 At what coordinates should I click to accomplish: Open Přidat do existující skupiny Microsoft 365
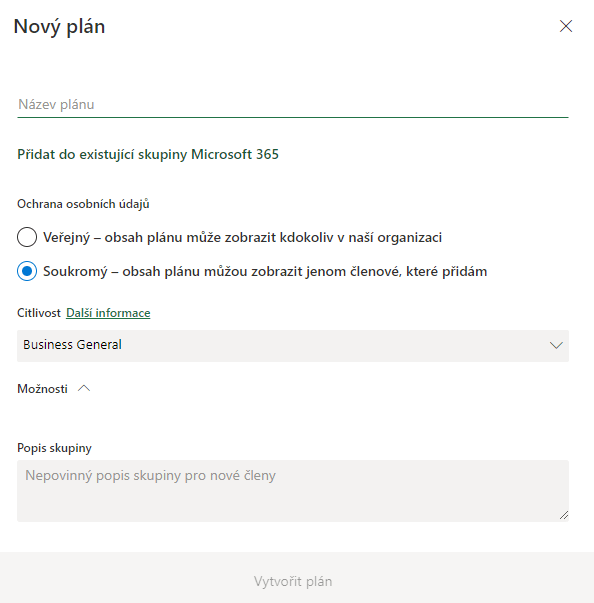coord(148,154)
